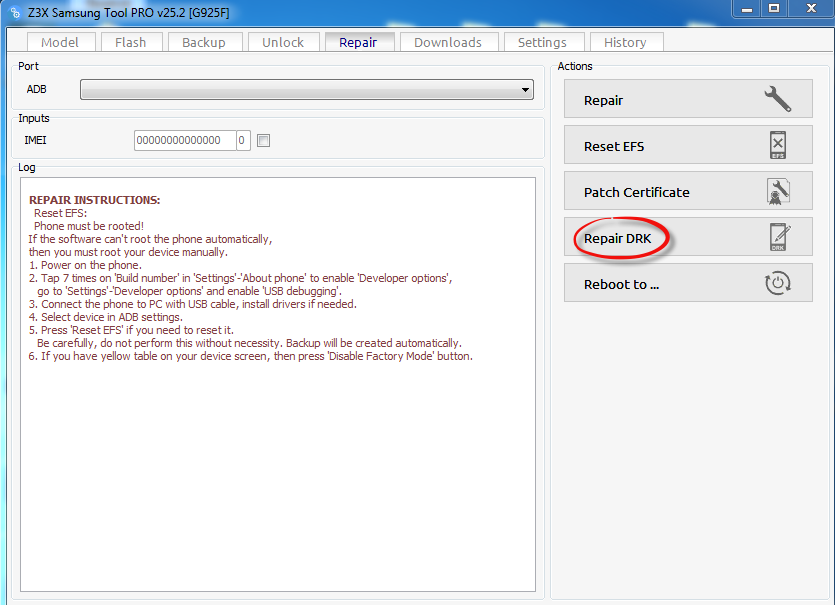835x605 pixels.
Task: Click into the IMEI number field
Action: point(185,141)
